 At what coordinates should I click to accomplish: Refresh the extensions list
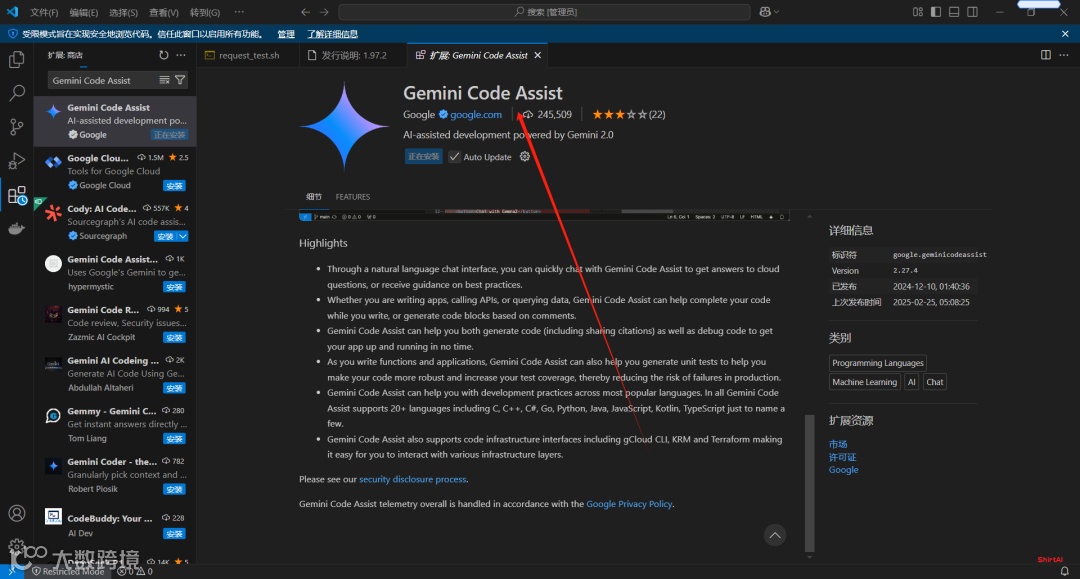click(x=163, y=55)
